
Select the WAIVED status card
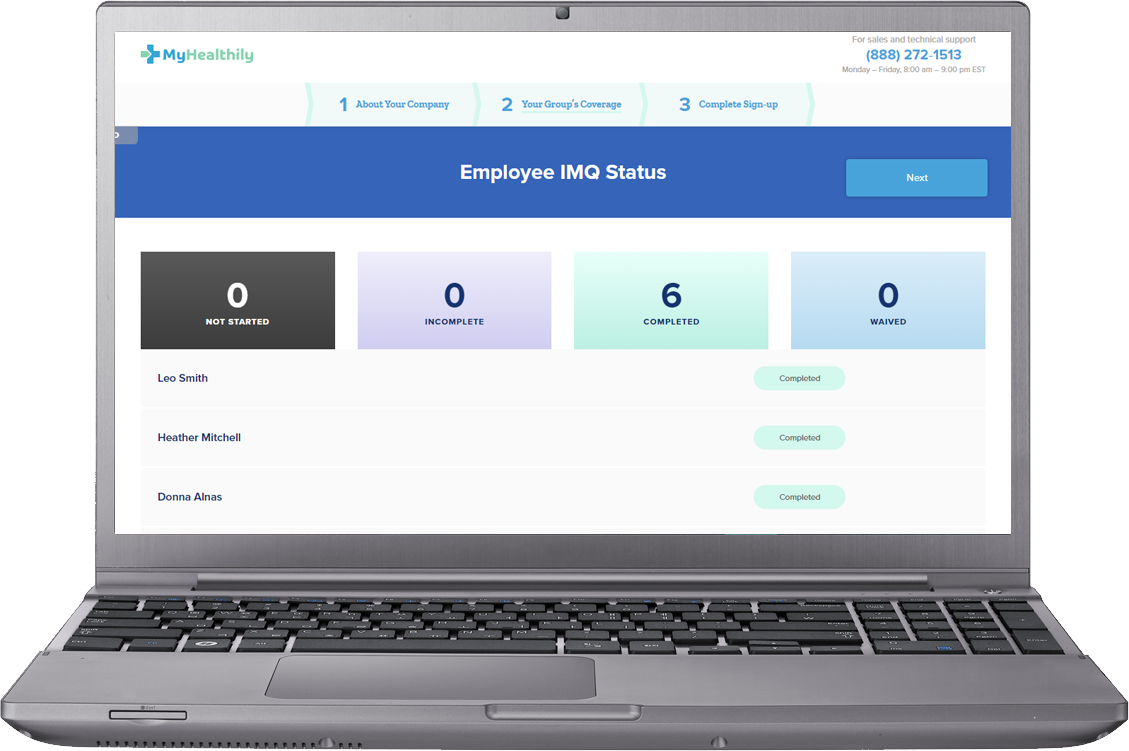pyautogui.click(x=888, y=300)
